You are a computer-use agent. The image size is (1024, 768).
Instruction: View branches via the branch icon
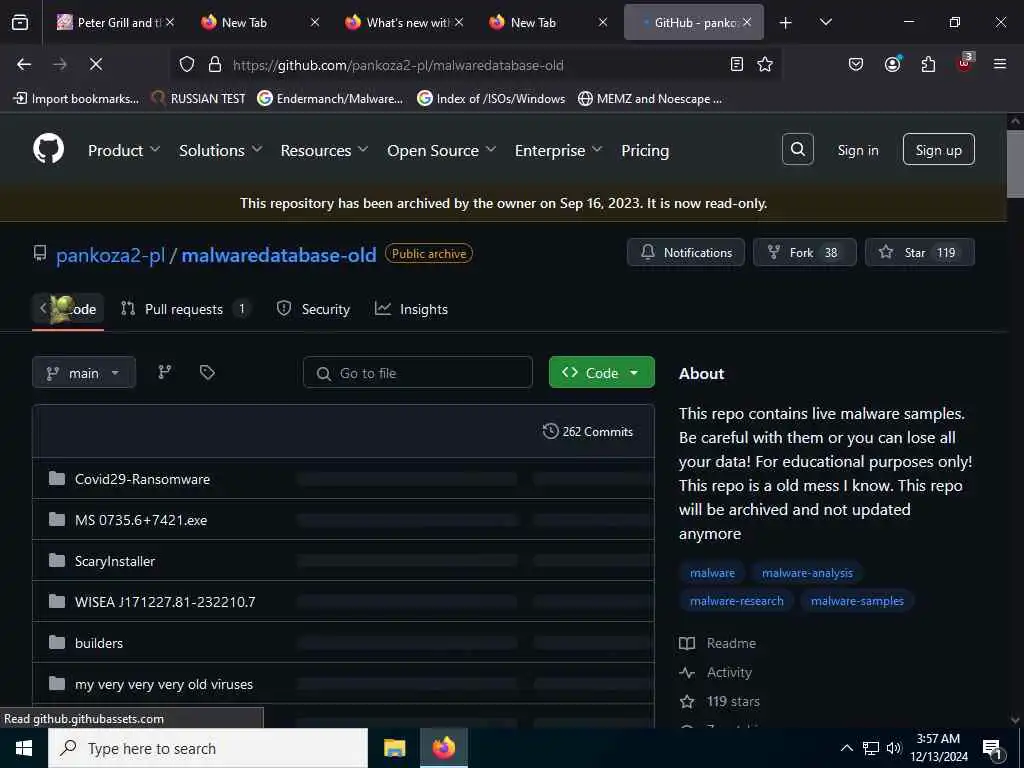(165, 372)
